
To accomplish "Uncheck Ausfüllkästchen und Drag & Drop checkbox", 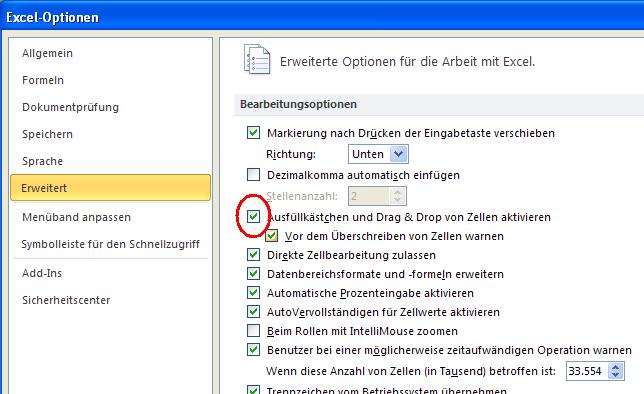I will (x=253, y=217).
